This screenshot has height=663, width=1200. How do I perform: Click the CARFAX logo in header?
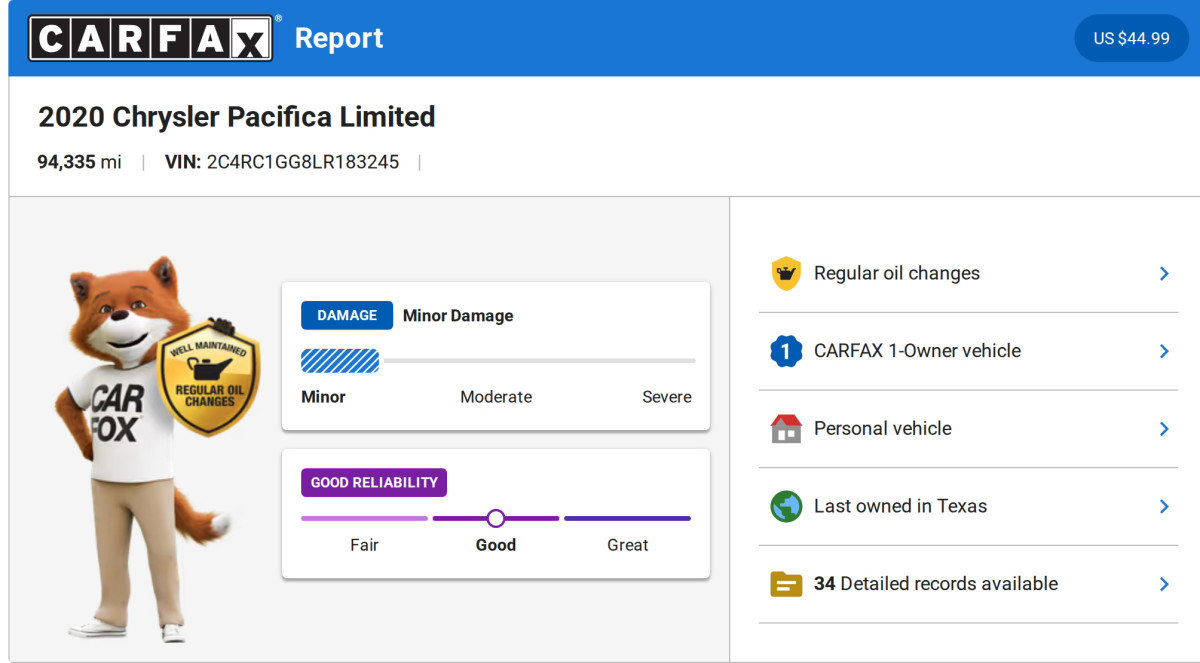point(150,38)
